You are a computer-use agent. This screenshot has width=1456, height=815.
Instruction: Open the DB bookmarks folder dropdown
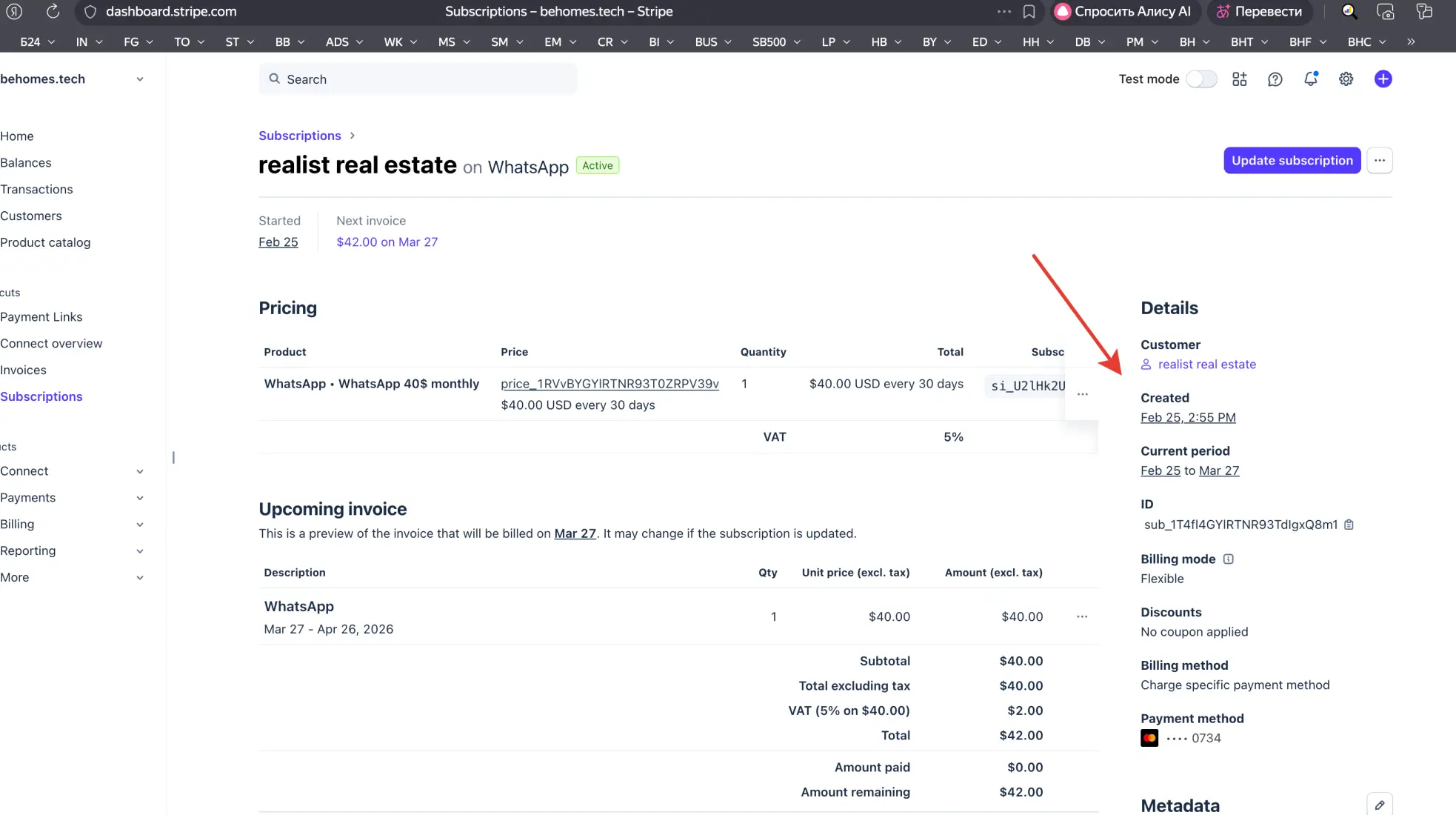click(x=1089, y=42)
